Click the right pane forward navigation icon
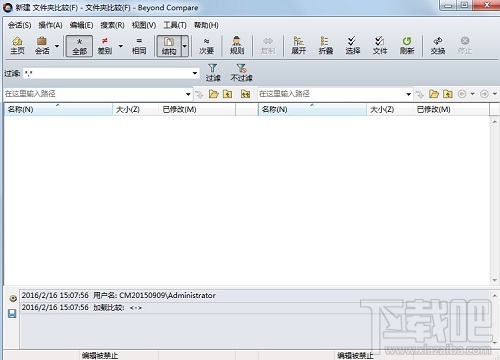This screenshot has width=500, height=360. [484, 94]
